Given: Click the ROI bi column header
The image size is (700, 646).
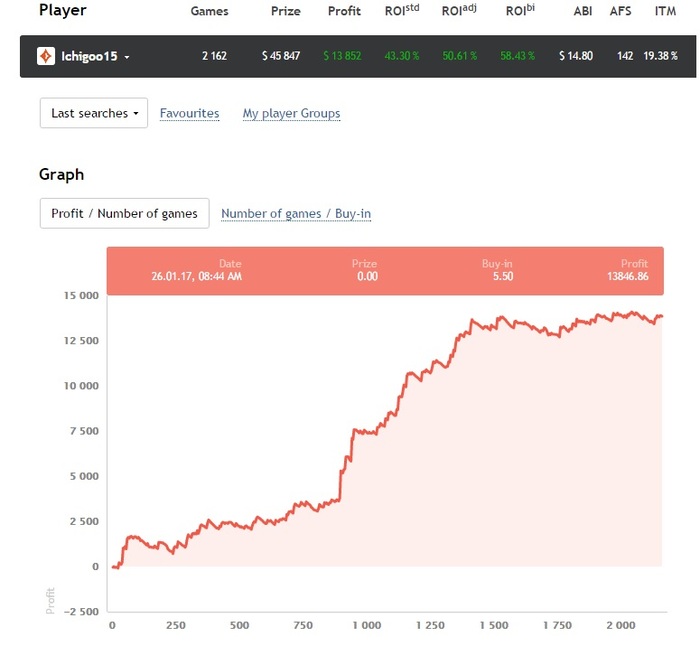Looking at the screenshot, I should point(520,10).
